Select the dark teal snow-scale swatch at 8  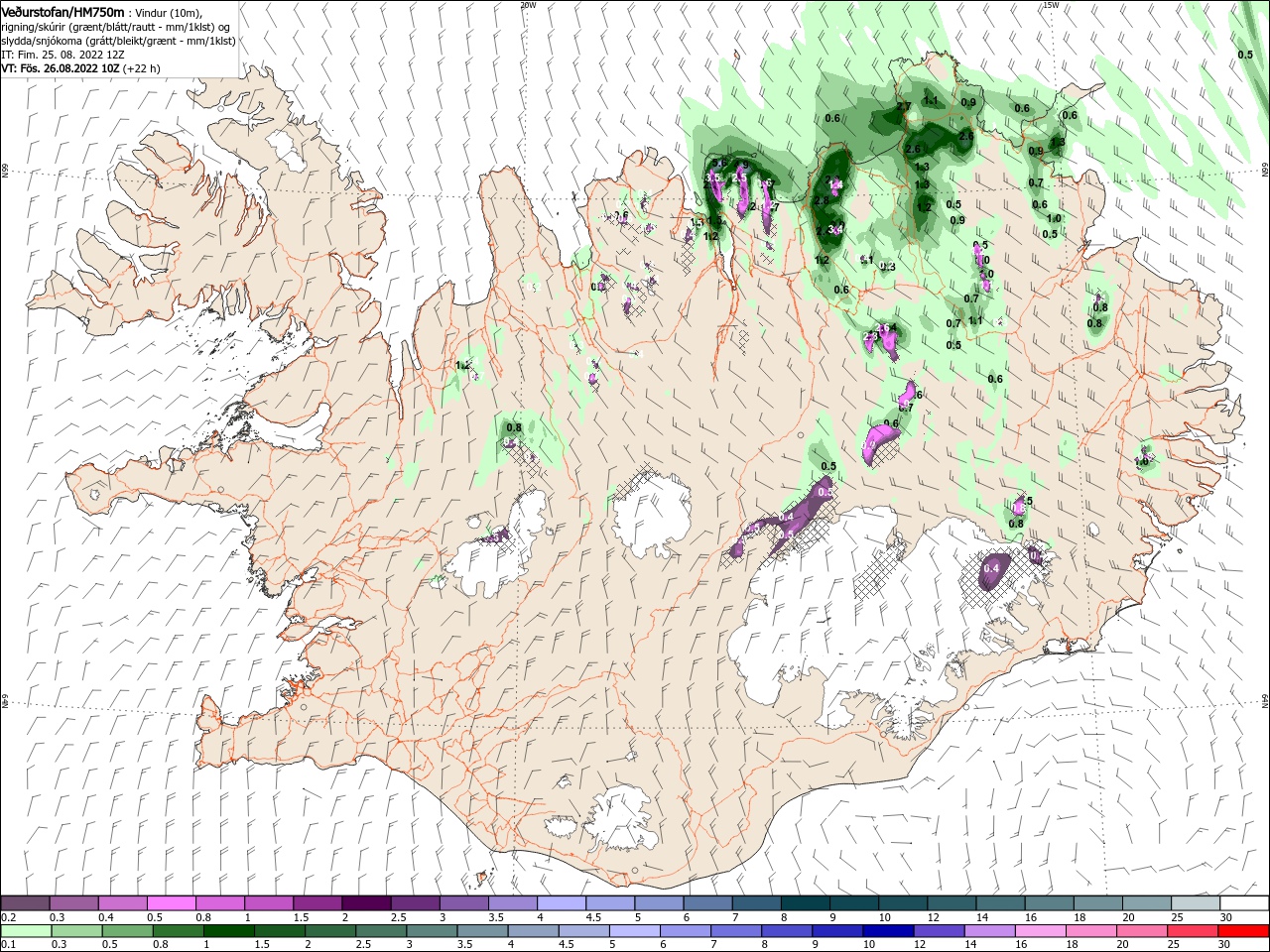[805, 903]
